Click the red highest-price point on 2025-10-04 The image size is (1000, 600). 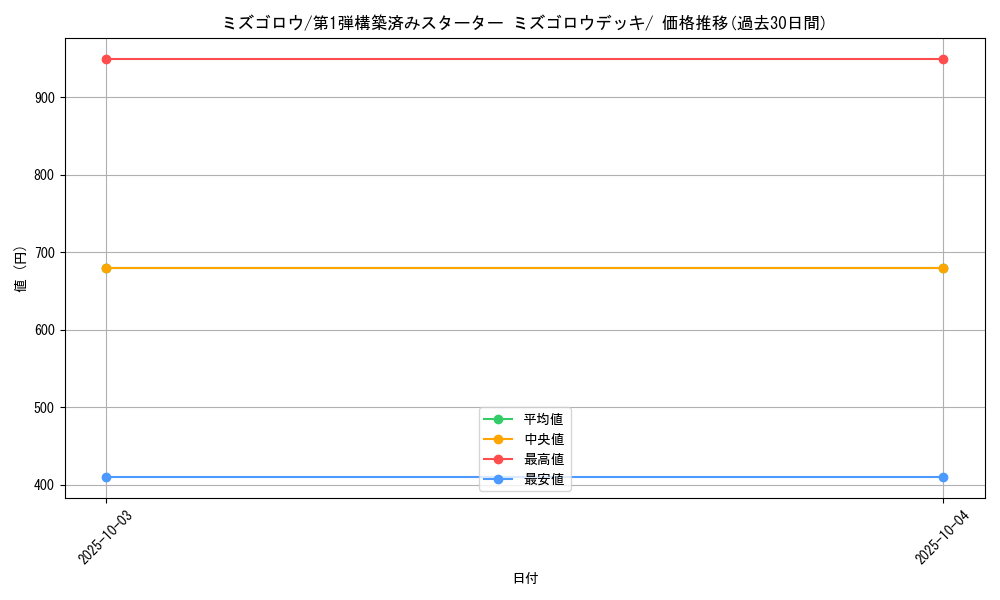(x=943, y=59)
